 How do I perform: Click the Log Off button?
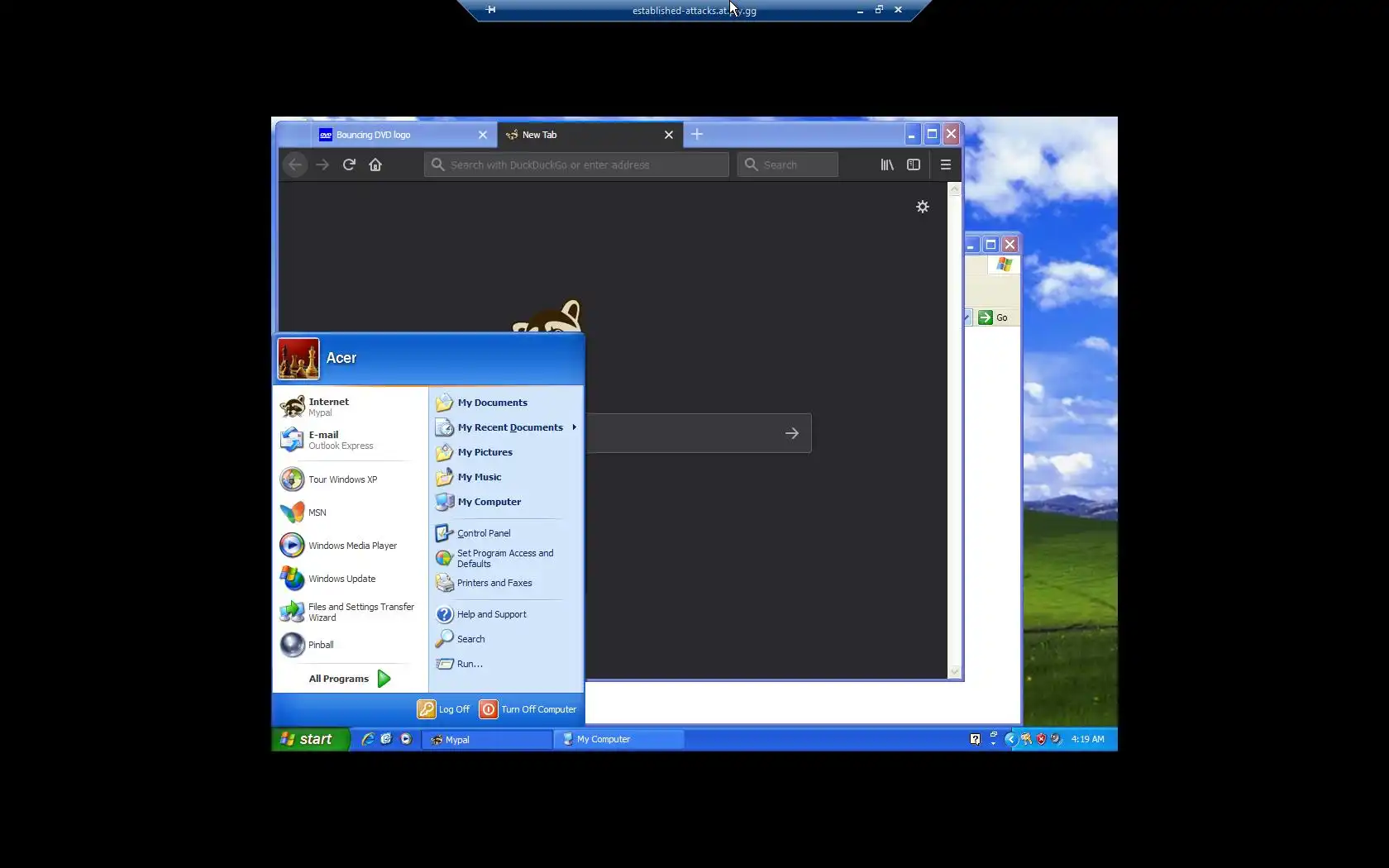click(x=444, y=709)
